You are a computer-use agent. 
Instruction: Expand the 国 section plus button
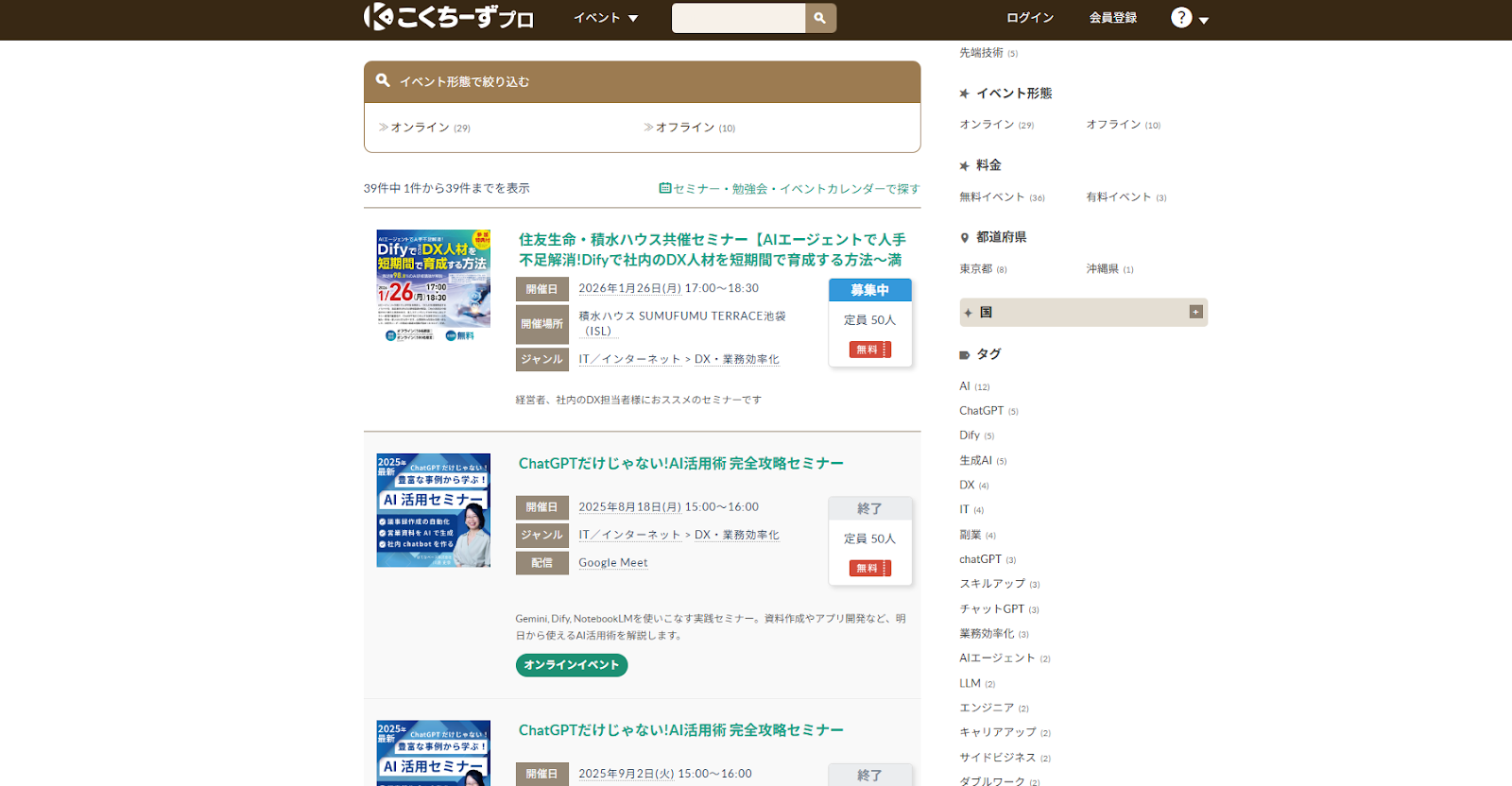(x=1195, y=312)
